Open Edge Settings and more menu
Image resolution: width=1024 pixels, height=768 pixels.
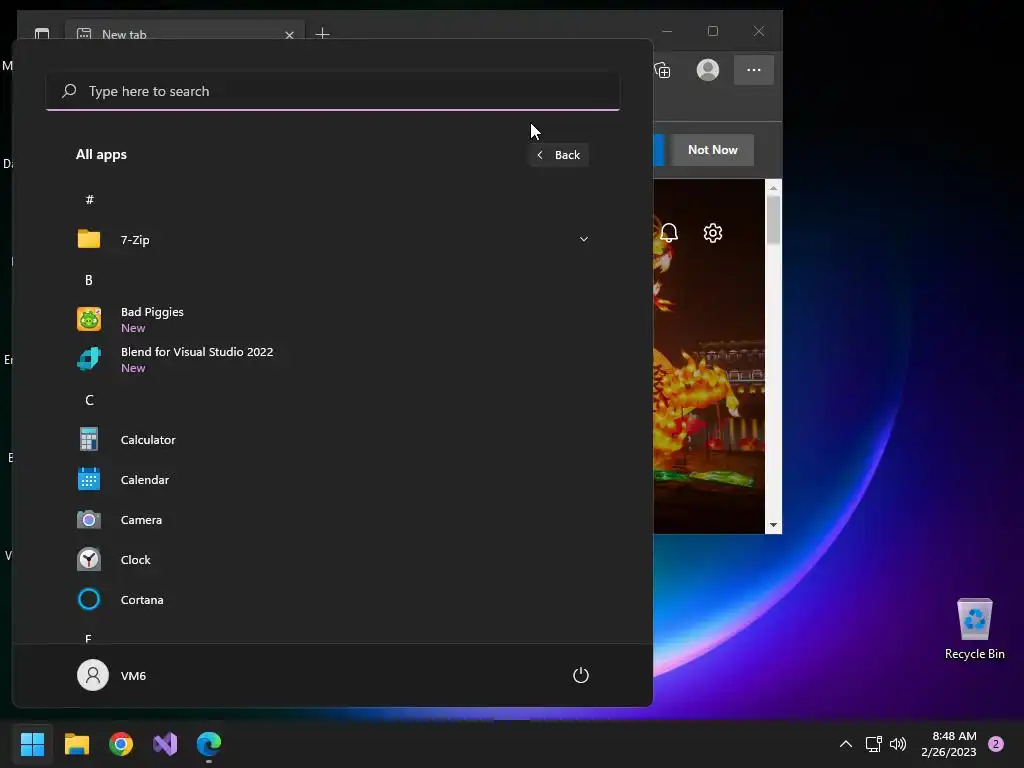(x=754, y=70)
